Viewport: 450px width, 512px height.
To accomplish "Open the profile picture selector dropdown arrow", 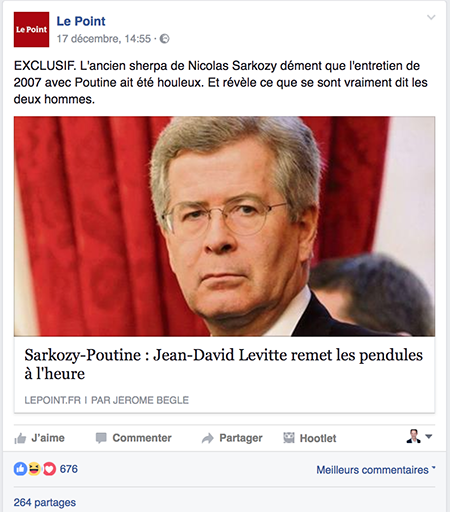I will click(429, 436).
